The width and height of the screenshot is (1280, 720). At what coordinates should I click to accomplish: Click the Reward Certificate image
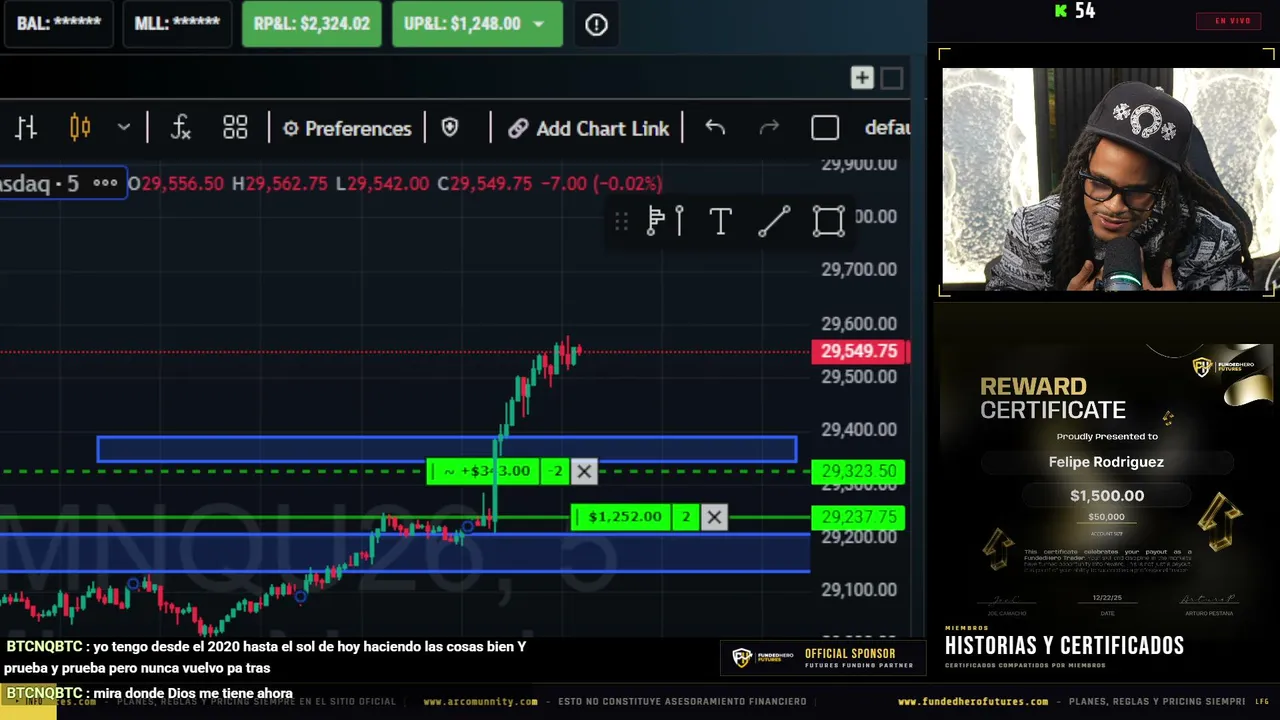pyautogui.click(x=1107, y=482)
